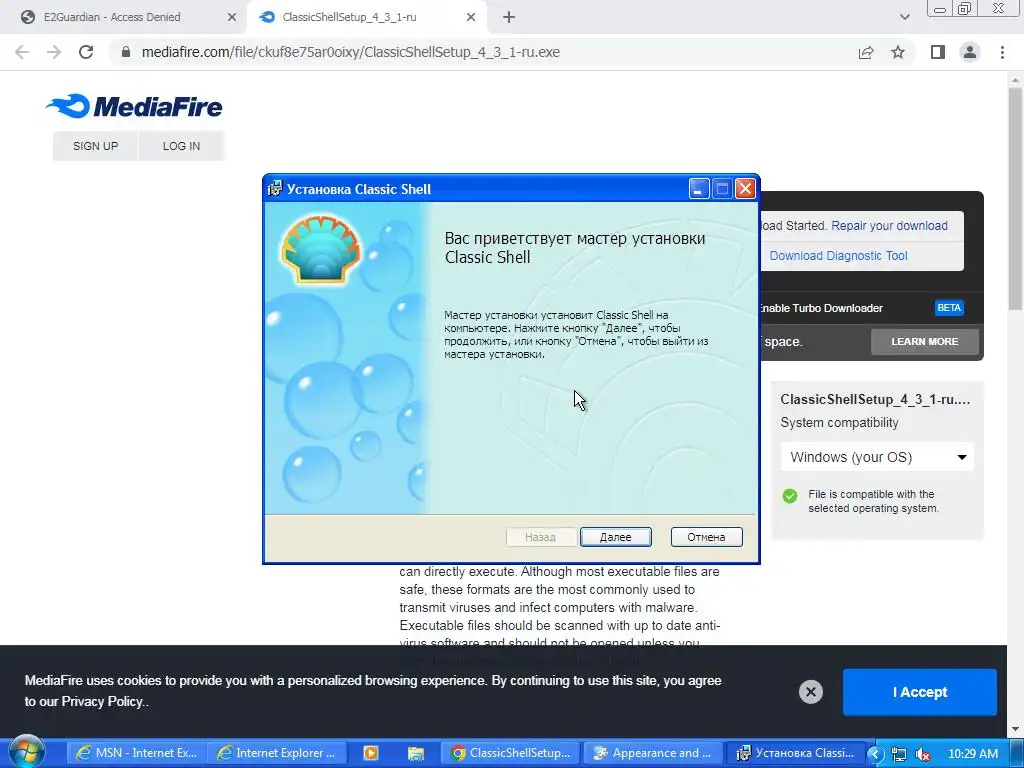This screenshot has width=1024, height=768.
Task: Switch to Chrome ClassicShellSetup taskbar item
Action: coord(511,753)
